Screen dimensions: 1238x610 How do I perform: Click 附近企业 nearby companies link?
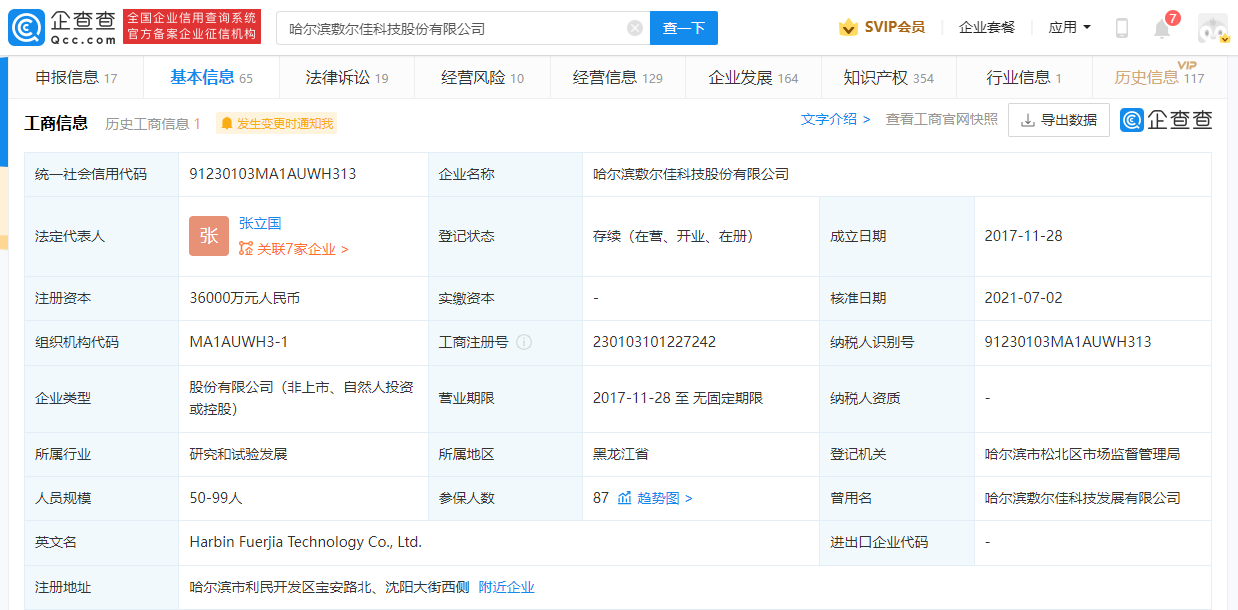(x=506, y=587)
